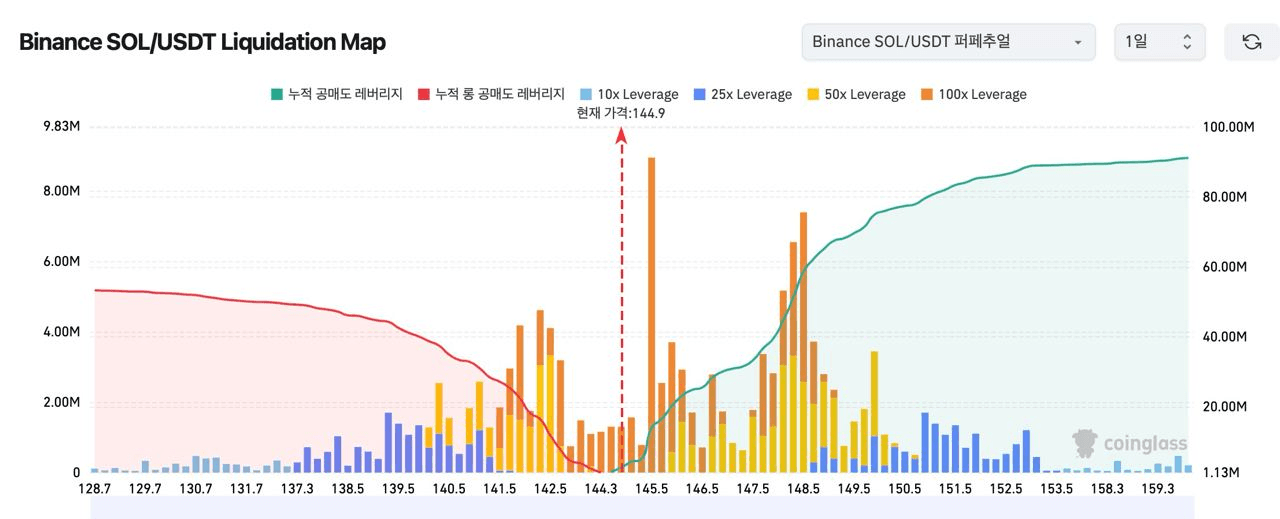Click the 현재 가격:144.9 label
Image resolution: width=1280 pixels, height=519 pixels.
[x=621, y=113]
